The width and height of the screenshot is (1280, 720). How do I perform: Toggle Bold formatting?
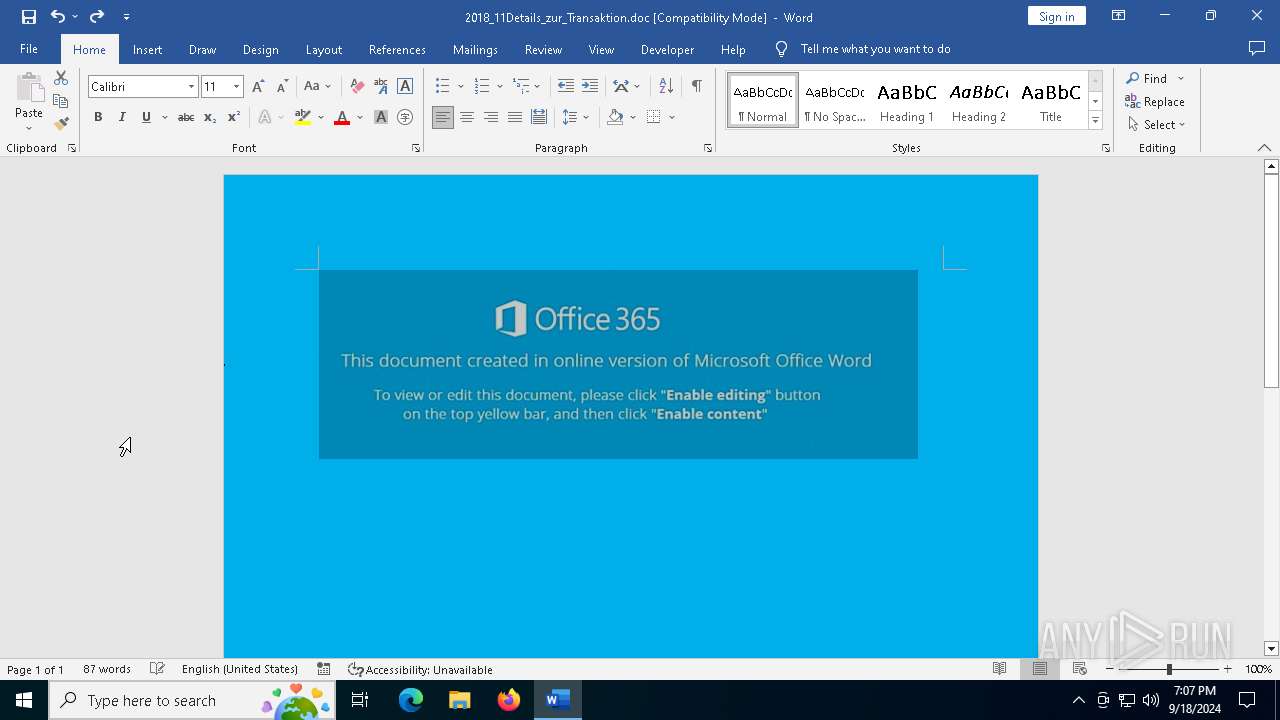click(x=98, y=117)
